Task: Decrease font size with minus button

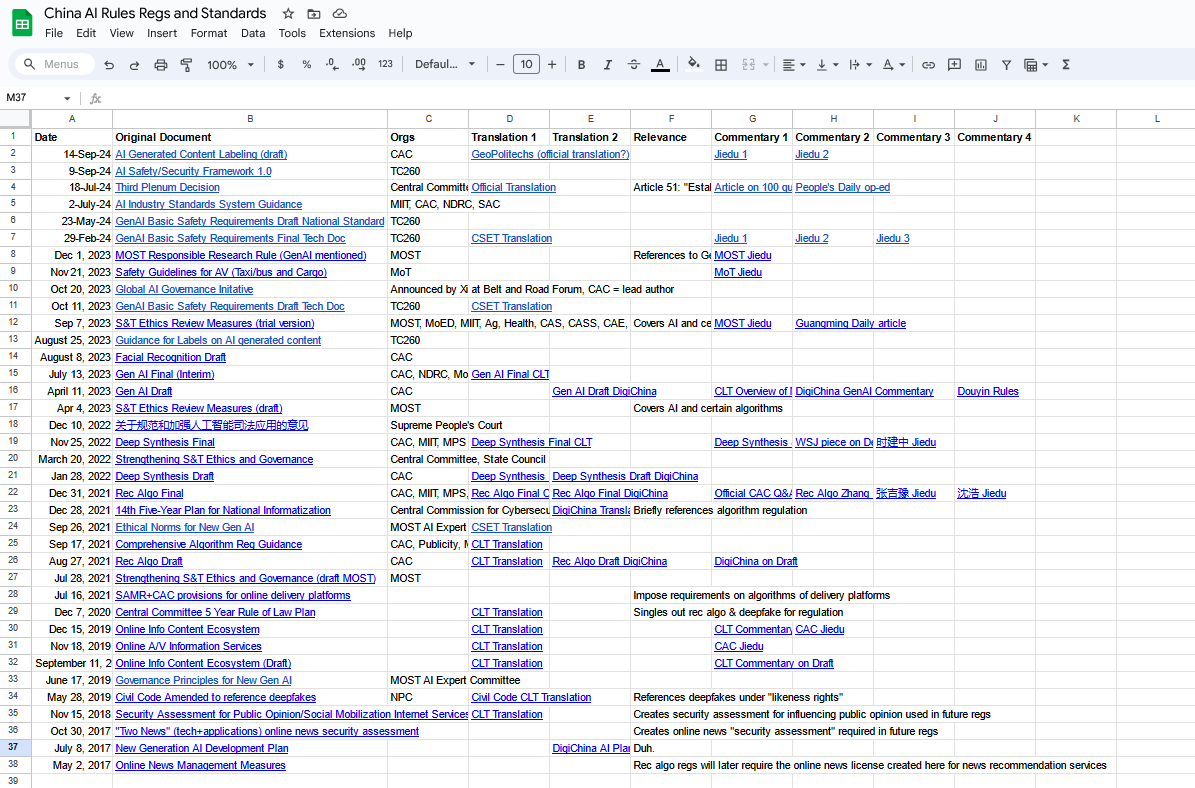Action: pyautogui.click(x=500, y=65)
